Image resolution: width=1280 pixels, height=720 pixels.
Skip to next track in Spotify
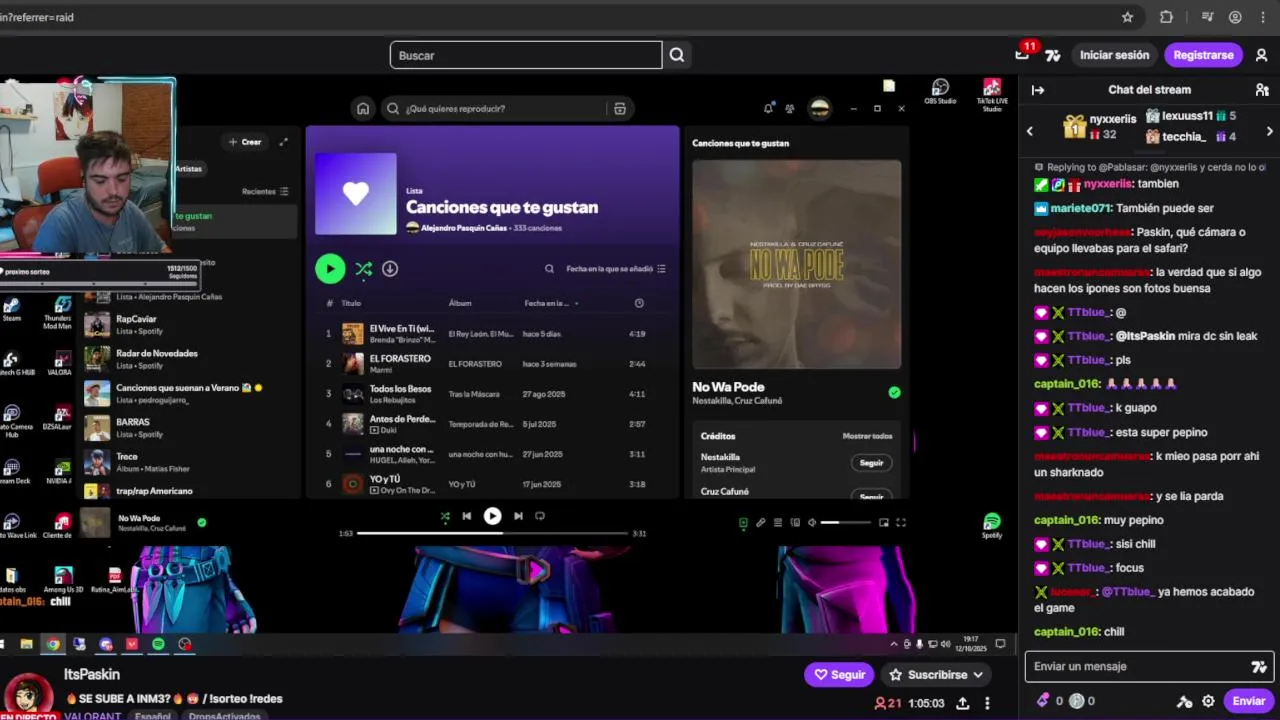(x=518, y=516)
